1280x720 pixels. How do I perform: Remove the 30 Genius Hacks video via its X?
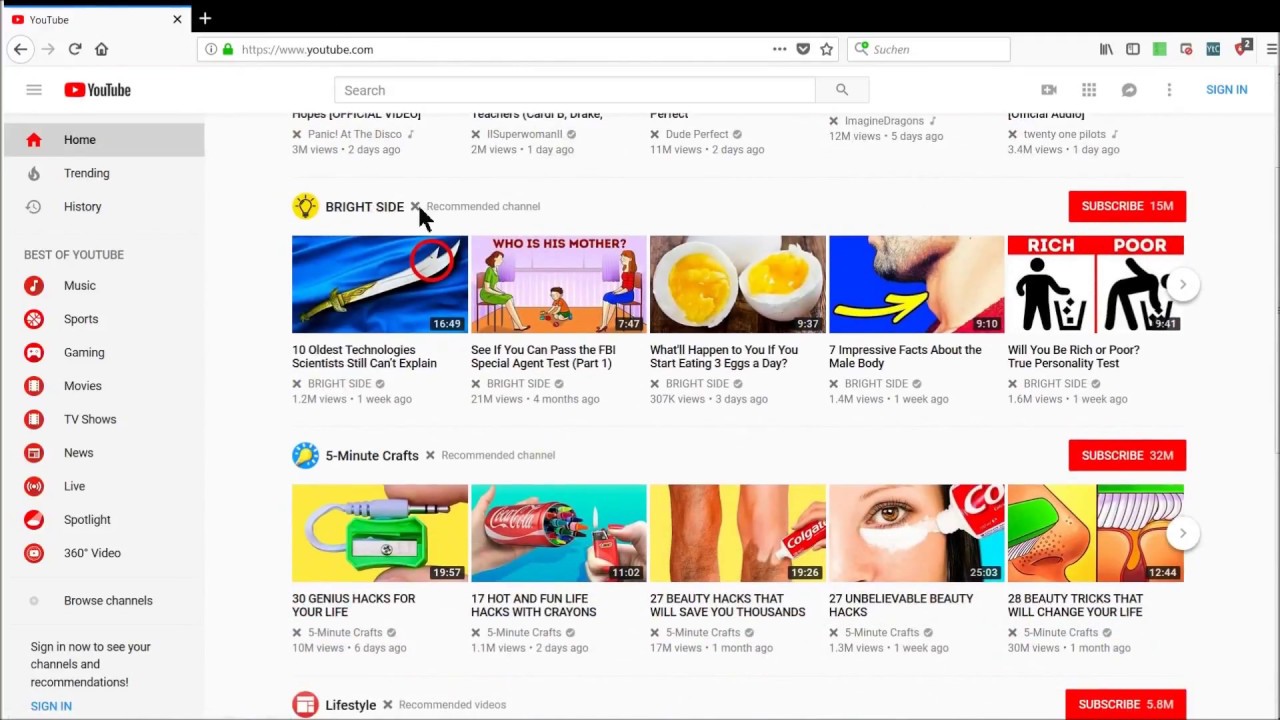[x=297, y=633]
